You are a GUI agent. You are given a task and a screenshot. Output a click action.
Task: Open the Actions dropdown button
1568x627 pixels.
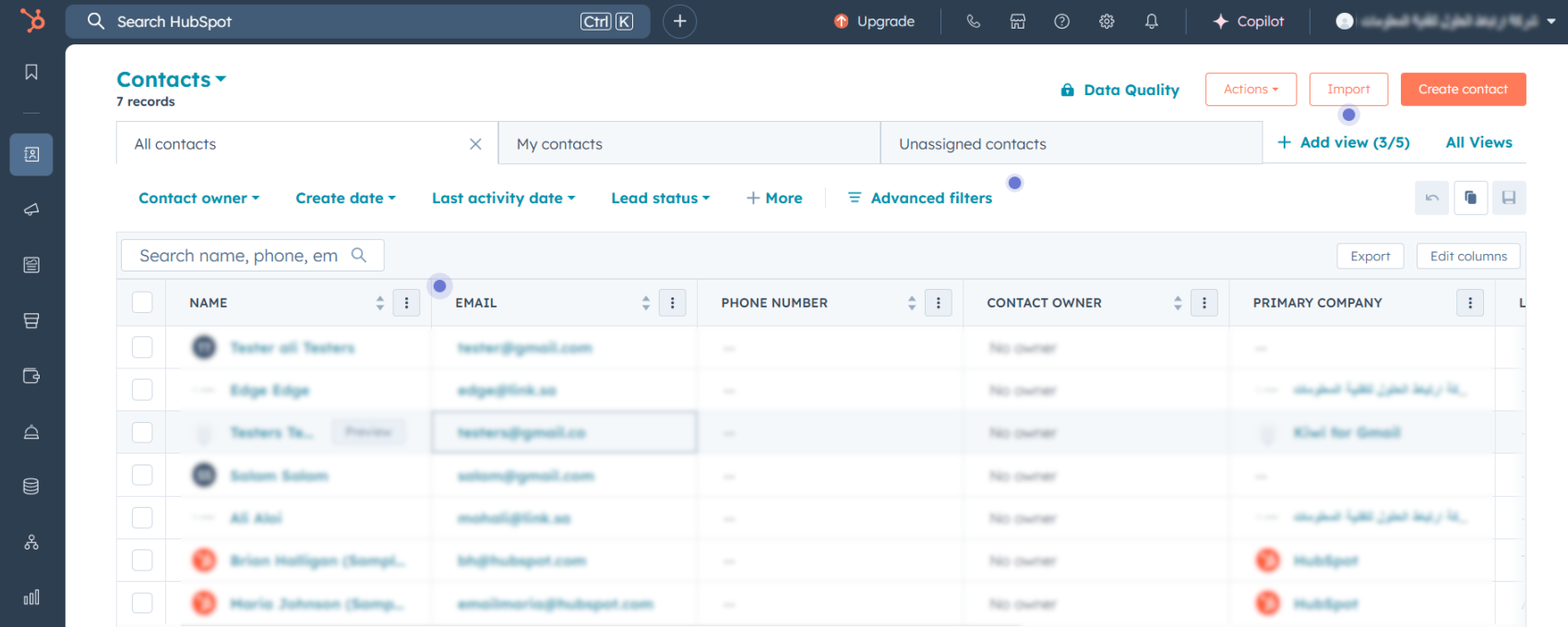(1251, 90)
